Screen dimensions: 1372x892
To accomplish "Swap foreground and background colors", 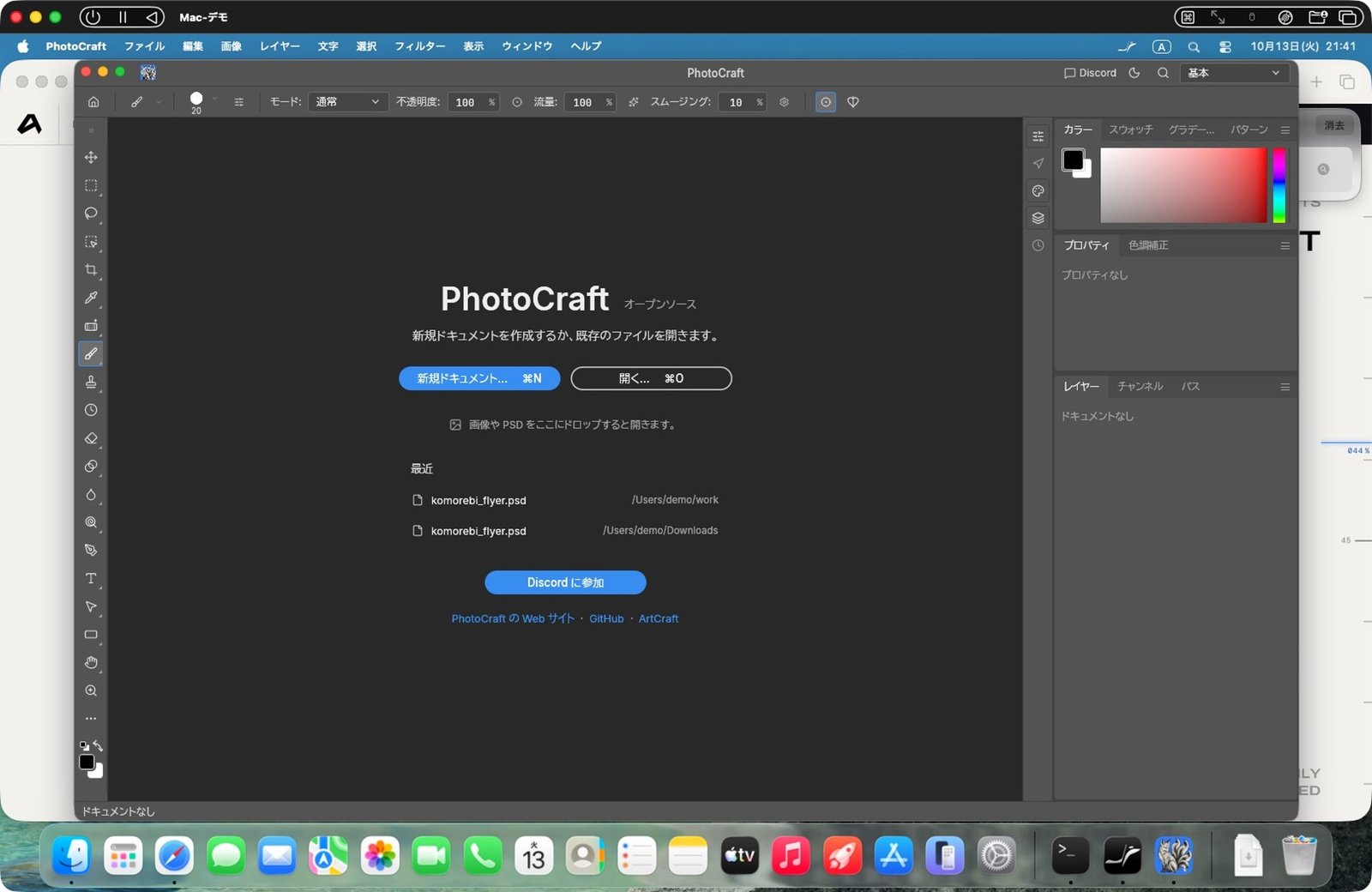I will tap(98, 746).
